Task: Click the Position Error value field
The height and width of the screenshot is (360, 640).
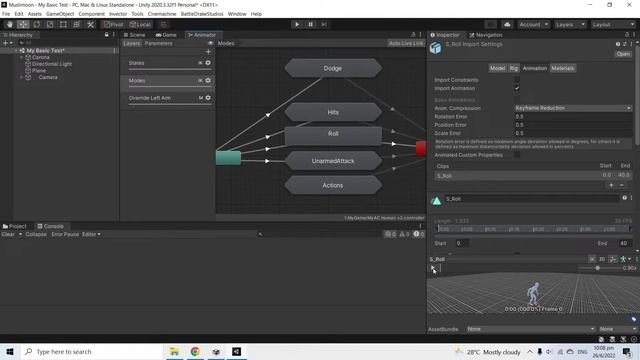Action: (573, 125)
